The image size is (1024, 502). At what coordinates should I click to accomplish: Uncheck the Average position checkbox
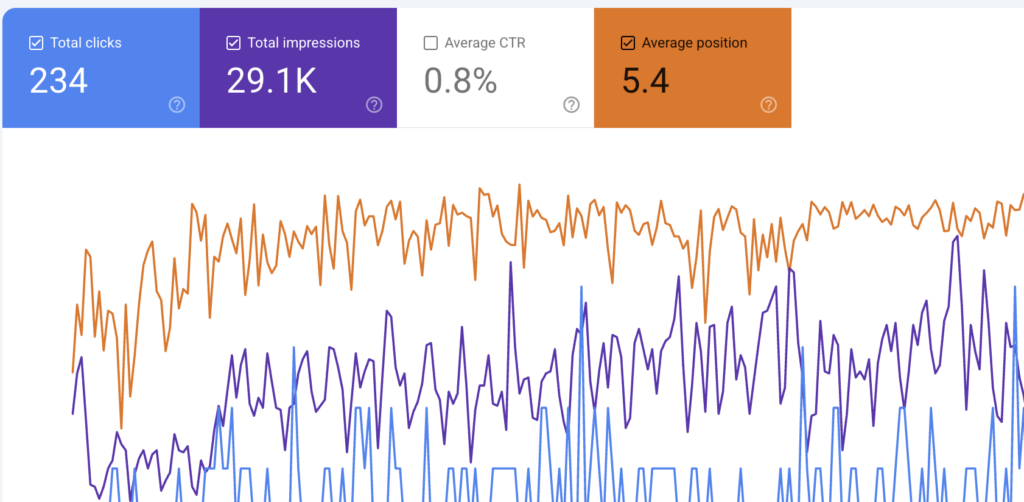[x=628, y=44]
